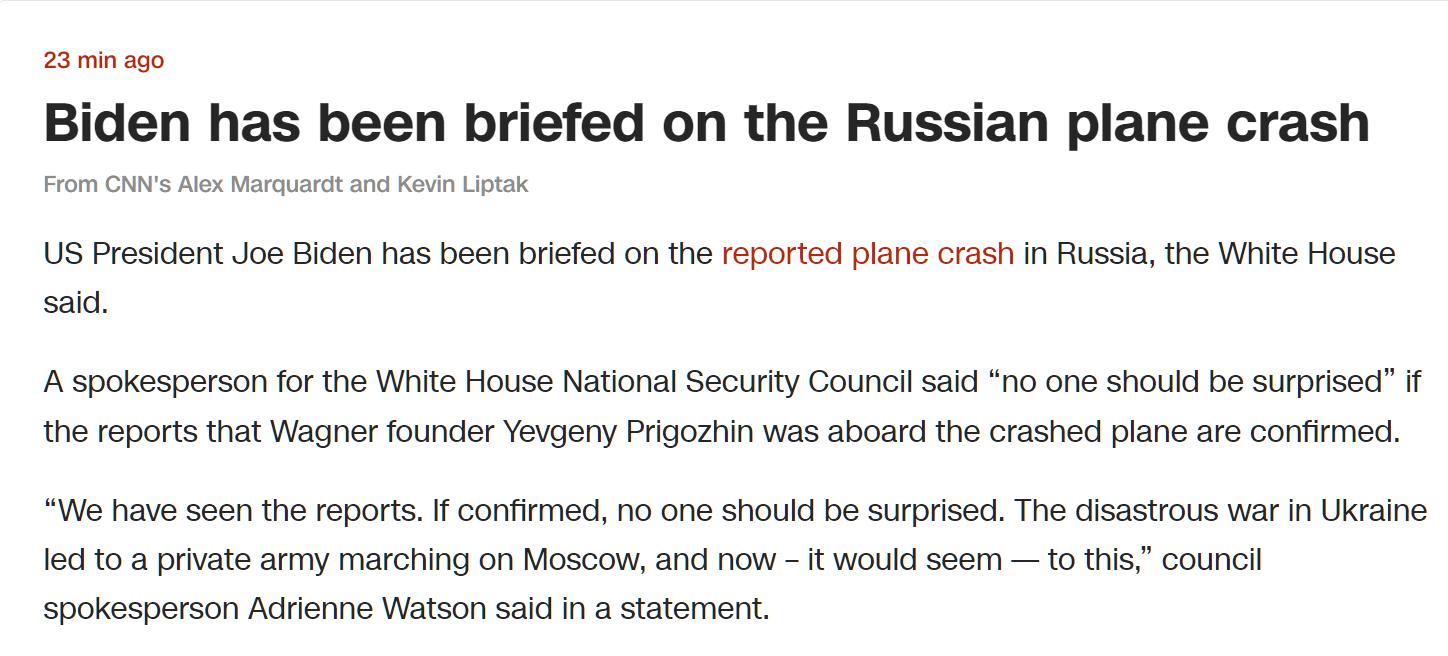1448x656 pixels.
Task: Open the "reported plane crash" link
Action: pyautogui.click(x=868, y=254)
